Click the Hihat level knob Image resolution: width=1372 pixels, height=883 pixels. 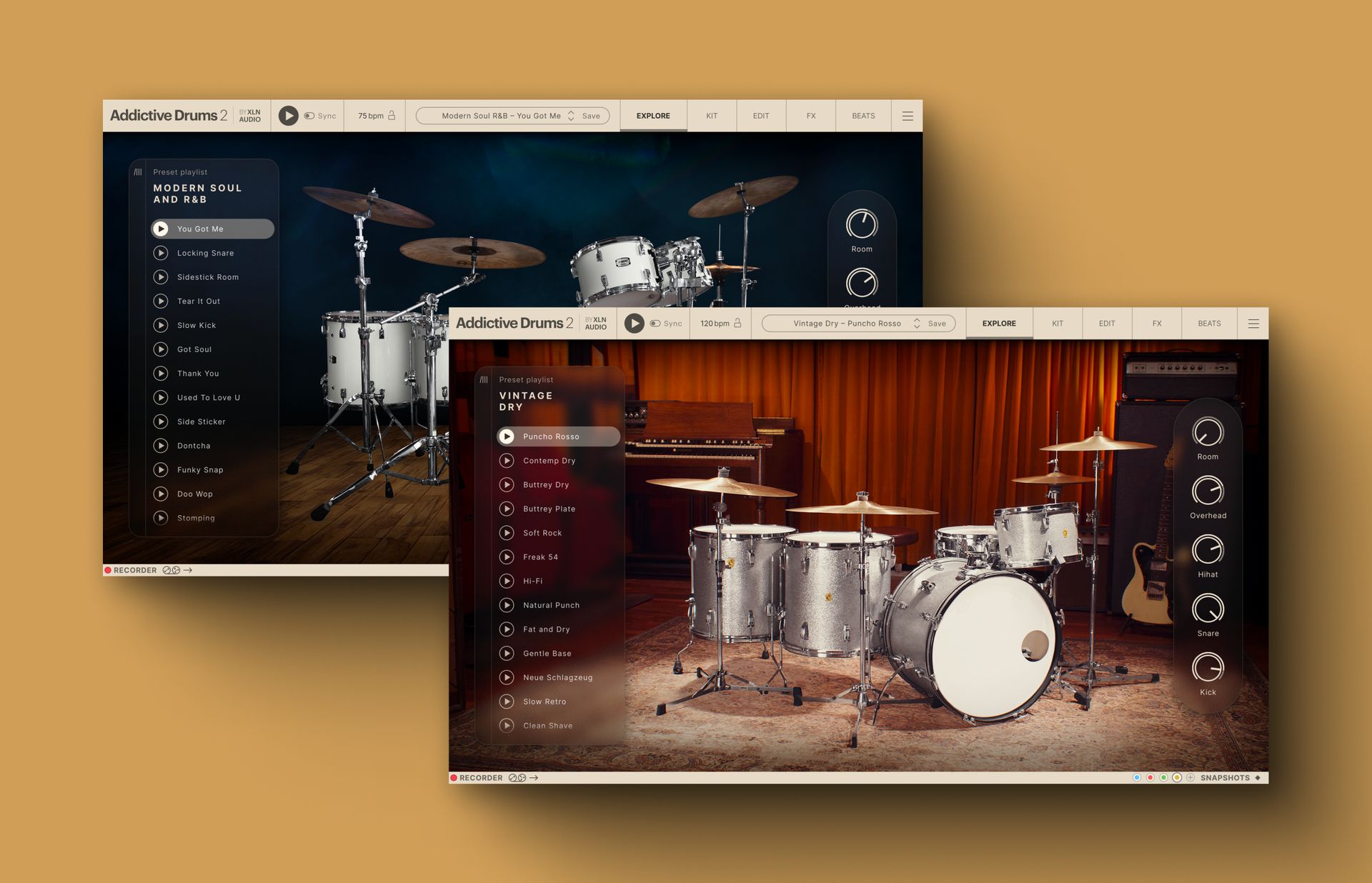click(1208, 550)
